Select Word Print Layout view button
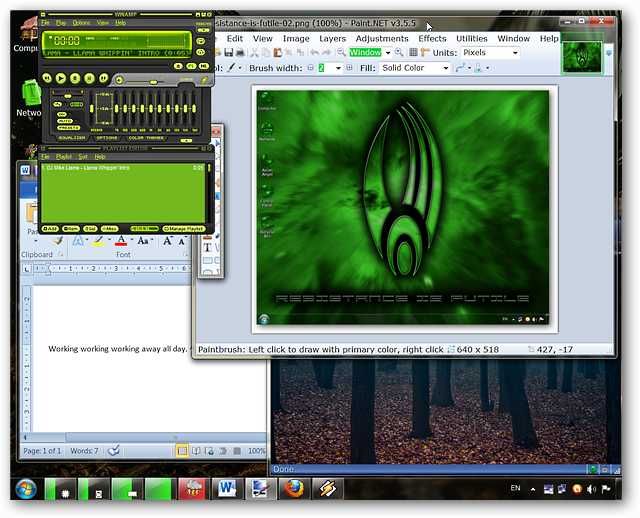The height and width of the screenshot is (518, 640). [182, 451]
